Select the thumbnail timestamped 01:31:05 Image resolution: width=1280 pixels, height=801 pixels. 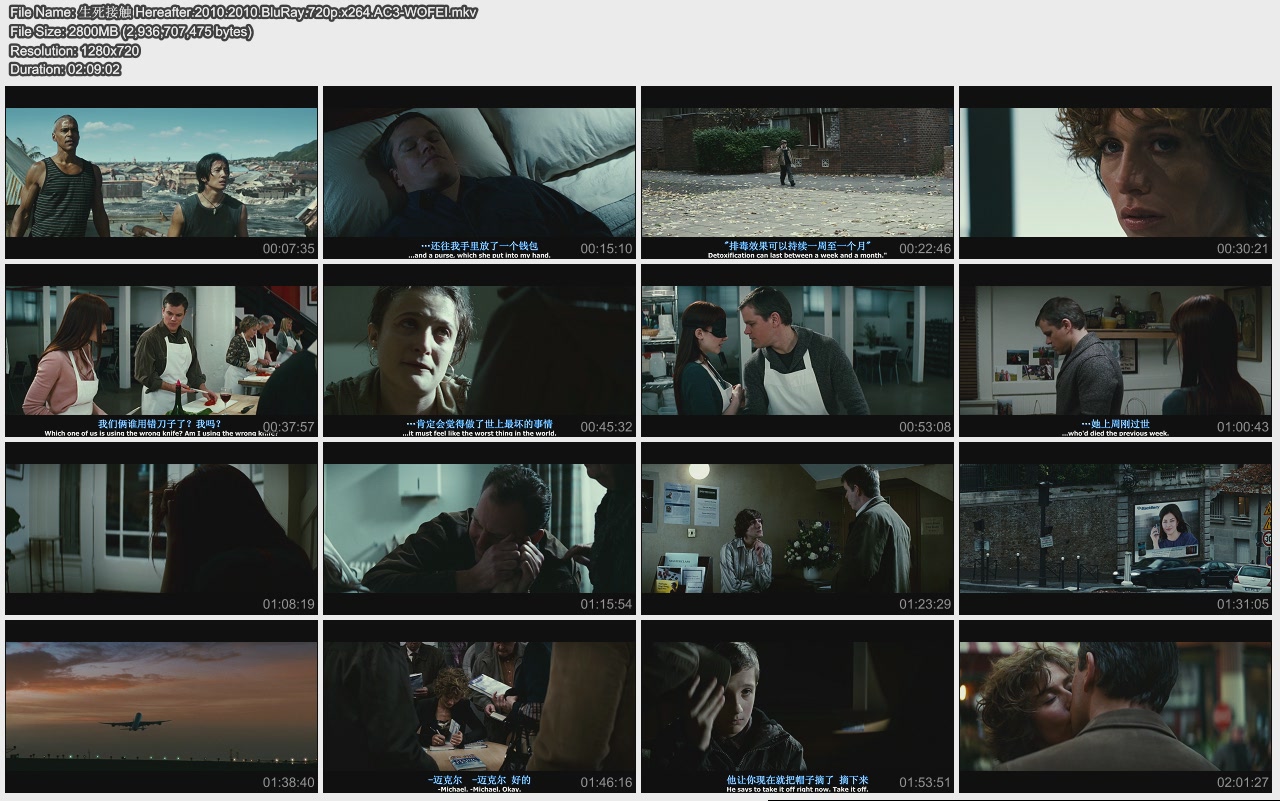1115,528
